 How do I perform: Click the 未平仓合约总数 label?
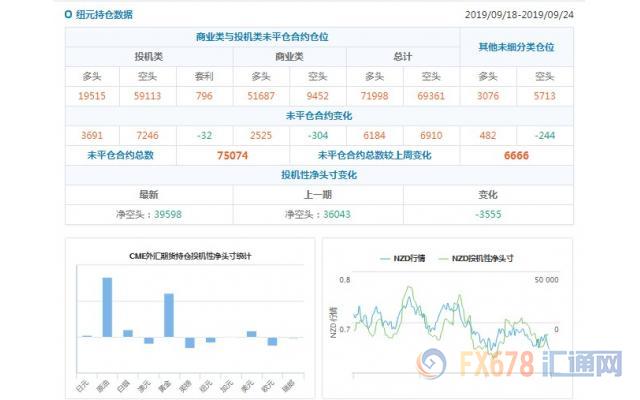coord(120,155)
